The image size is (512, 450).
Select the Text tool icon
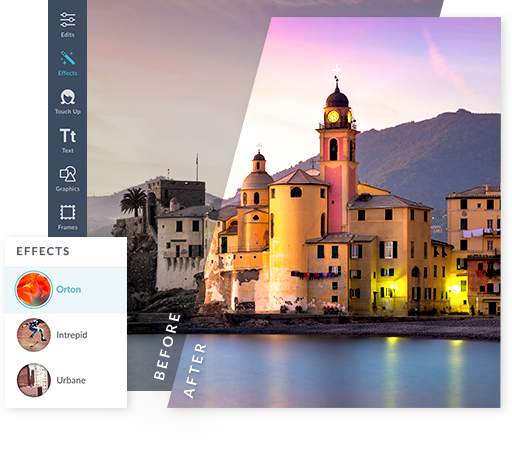coord(68,136)
